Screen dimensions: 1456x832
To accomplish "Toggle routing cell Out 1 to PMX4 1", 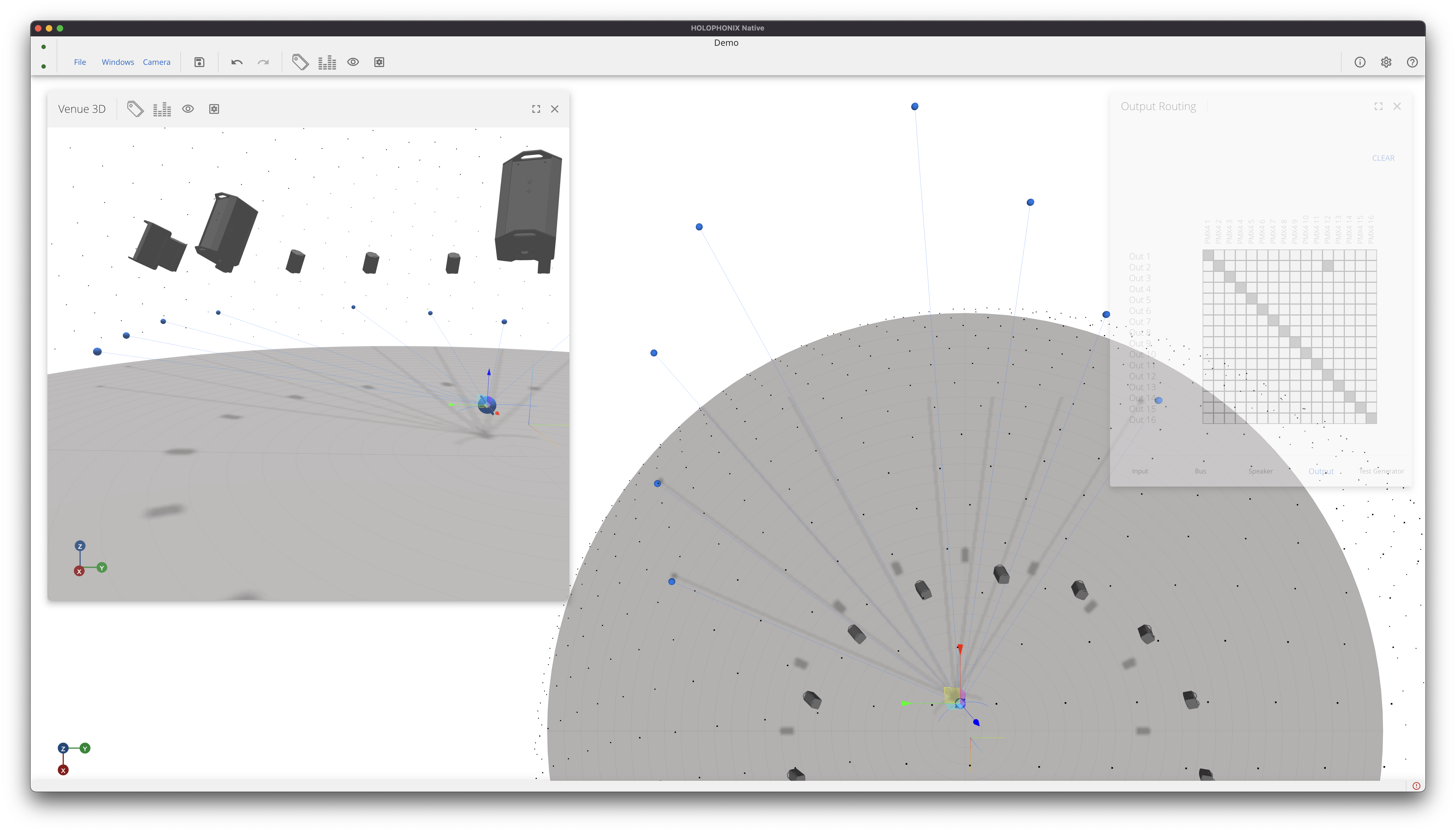I will tap(1208, 256).
